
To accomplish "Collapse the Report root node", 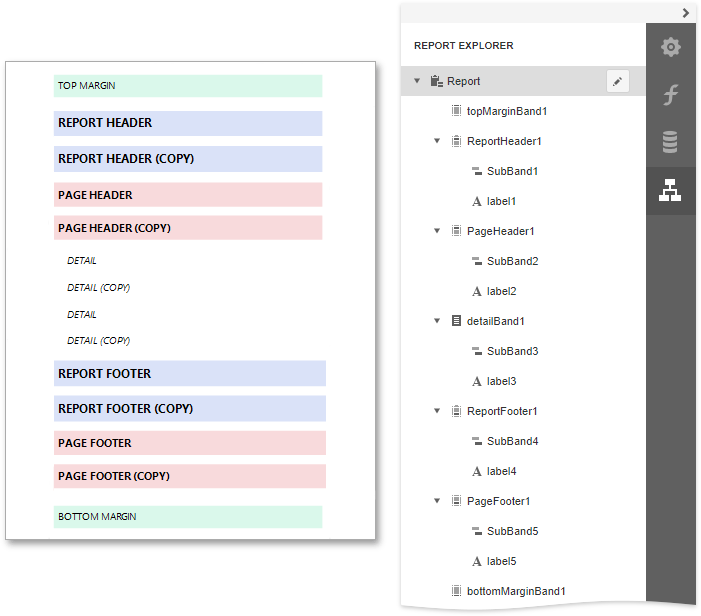I will coord(417,81).
